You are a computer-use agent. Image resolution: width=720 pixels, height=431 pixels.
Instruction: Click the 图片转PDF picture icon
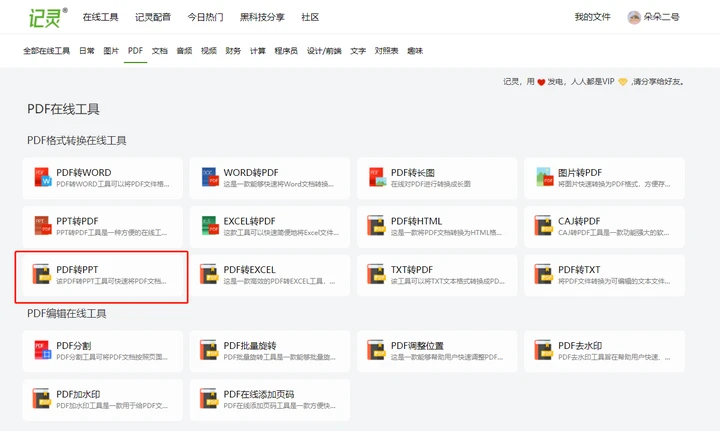545,177
